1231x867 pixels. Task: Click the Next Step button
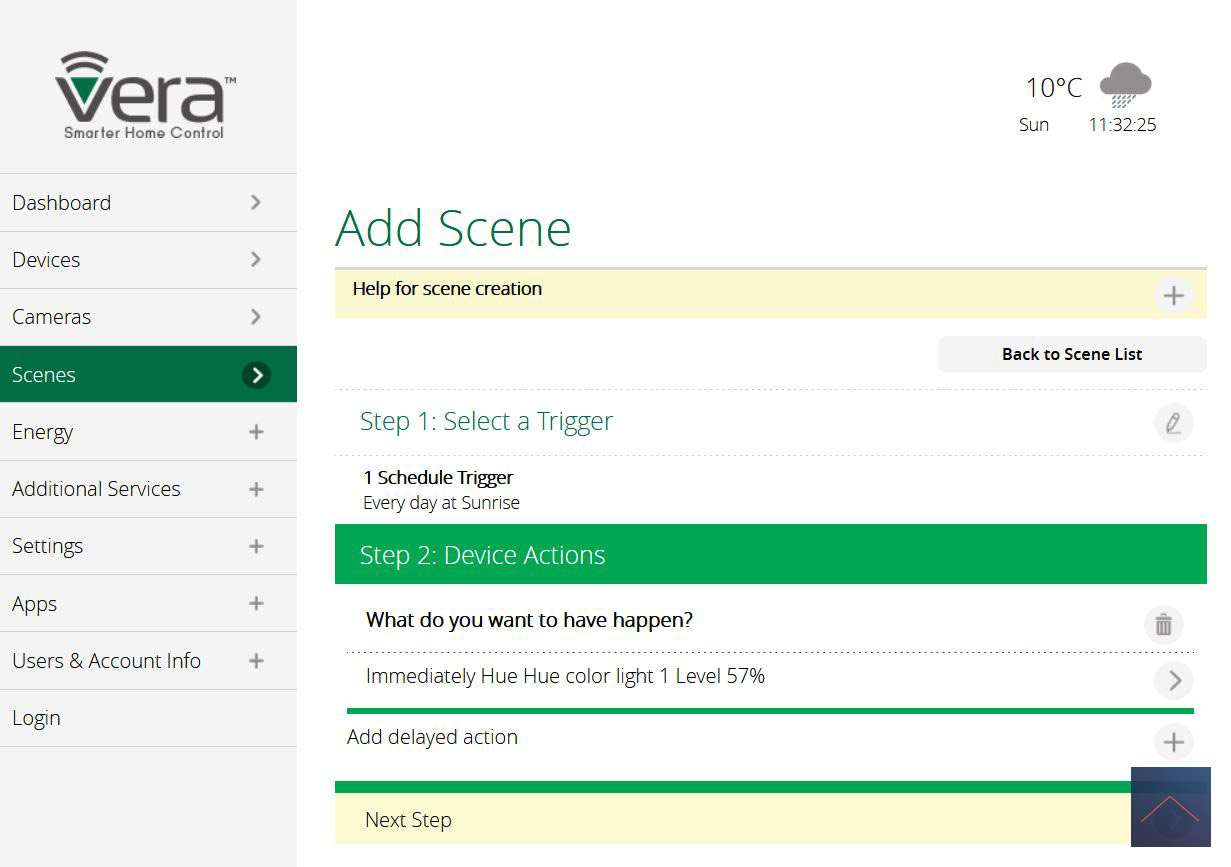[409, 820]
